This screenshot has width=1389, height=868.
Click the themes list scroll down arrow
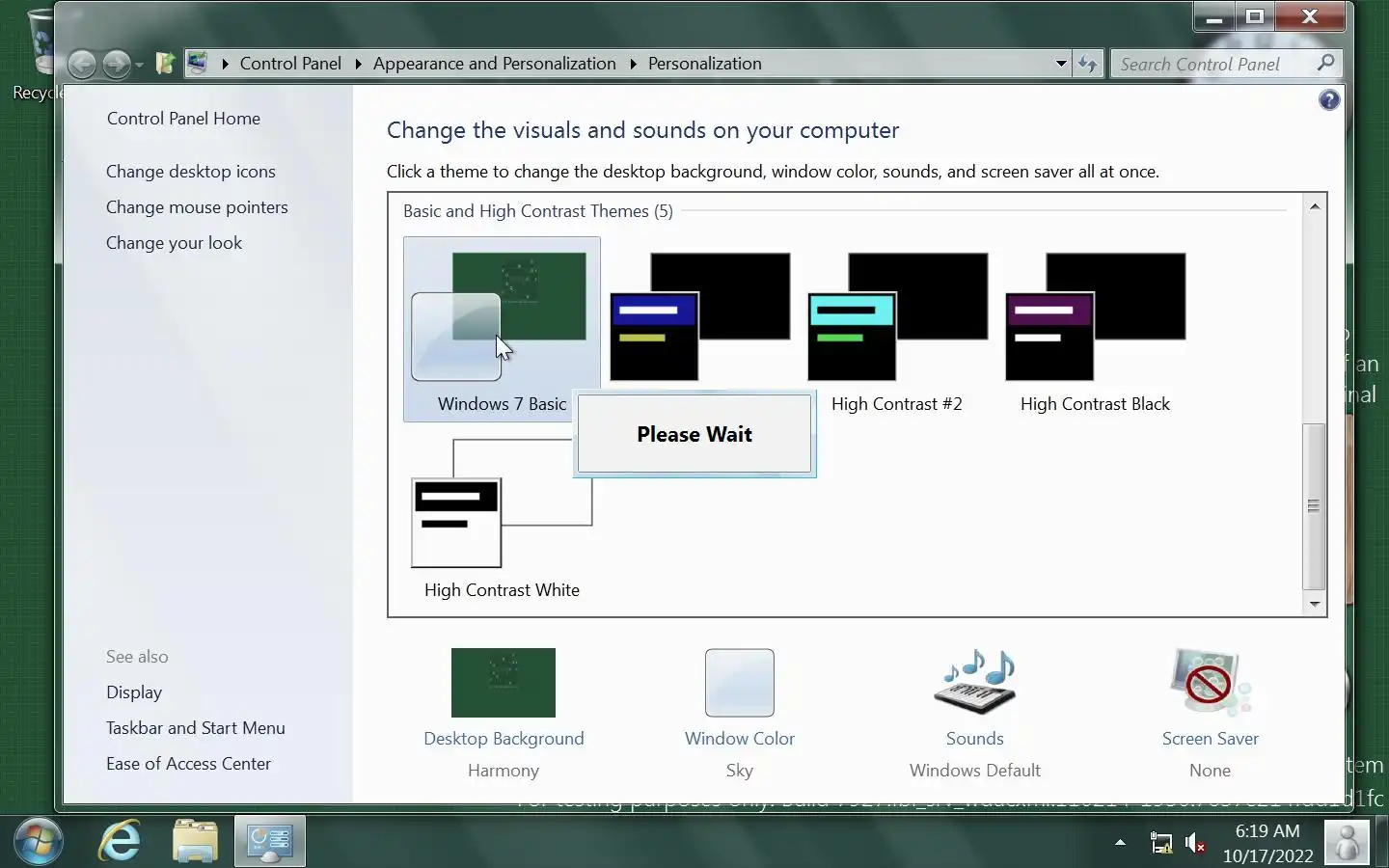(1314, 604)
